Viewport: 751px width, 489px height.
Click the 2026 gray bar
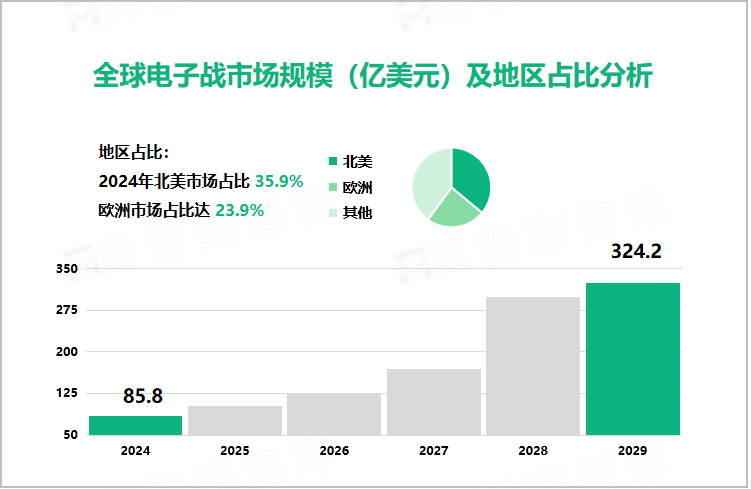[x=335, y=415]
